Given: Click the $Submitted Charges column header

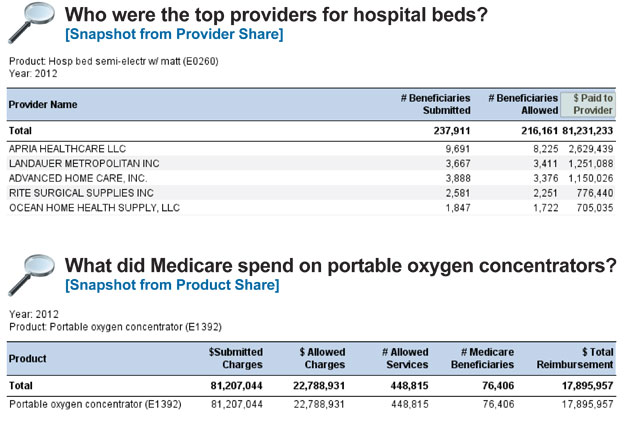Looking at the screenshot, I should click(x=236, y=359).
